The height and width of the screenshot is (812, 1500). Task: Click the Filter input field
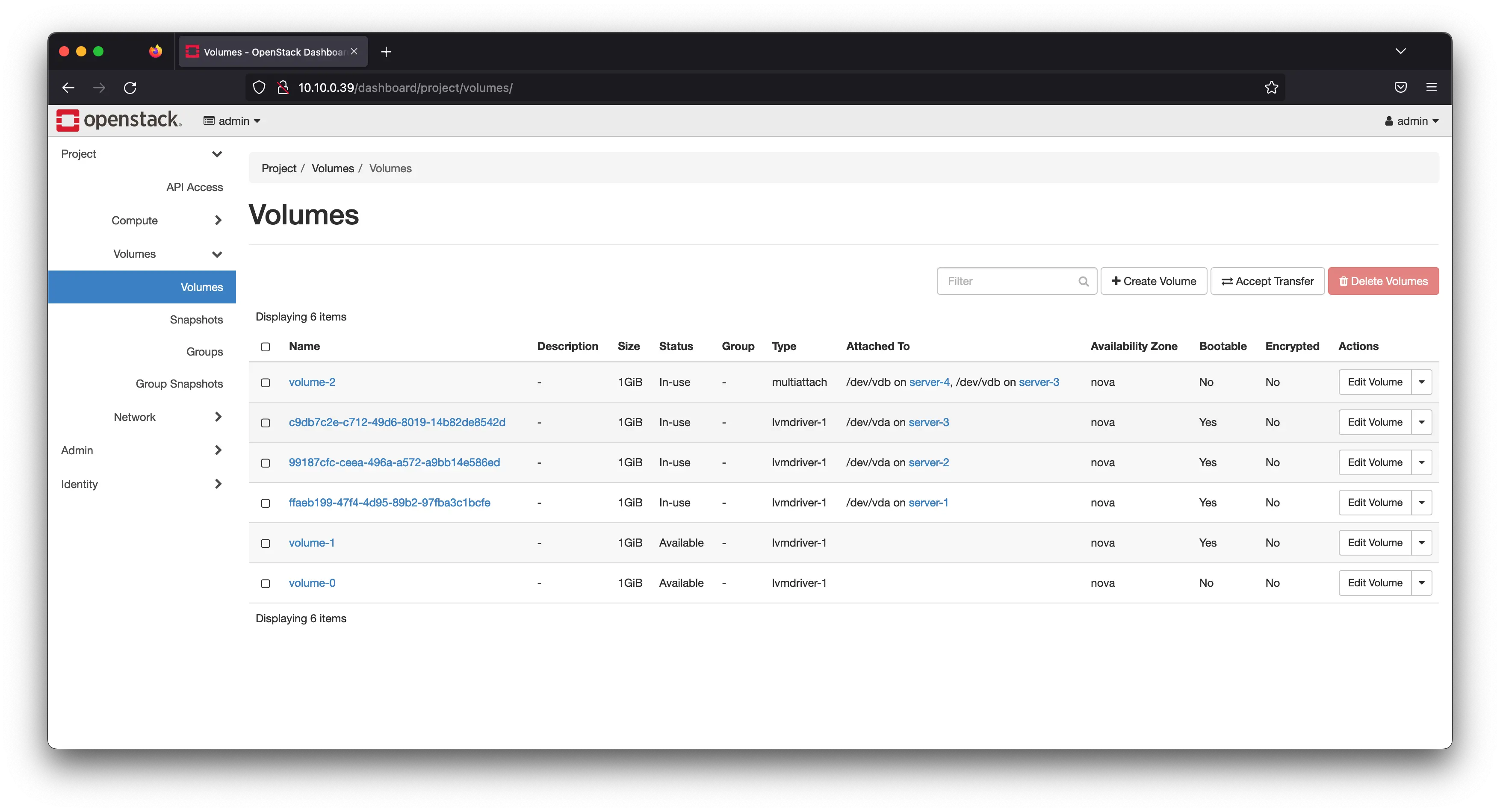pos(1017,281)
